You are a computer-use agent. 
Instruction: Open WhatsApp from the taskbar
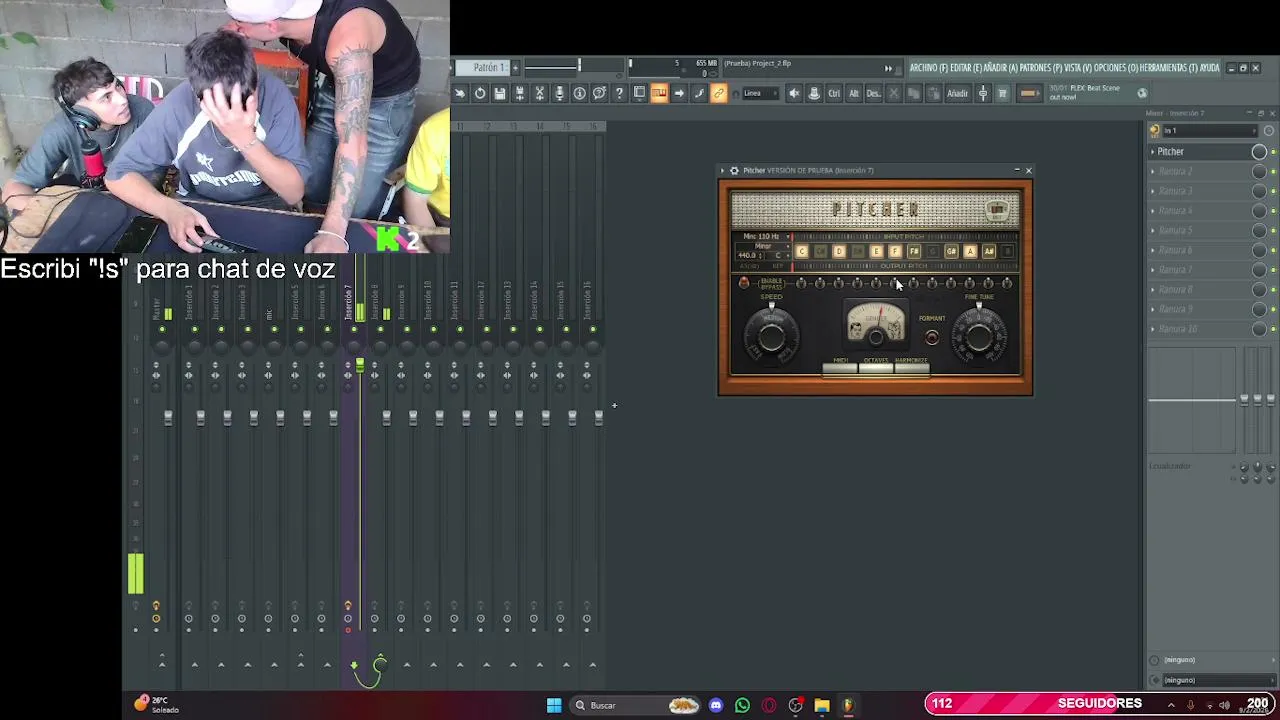pyautogui.click(x=742, y=705)
